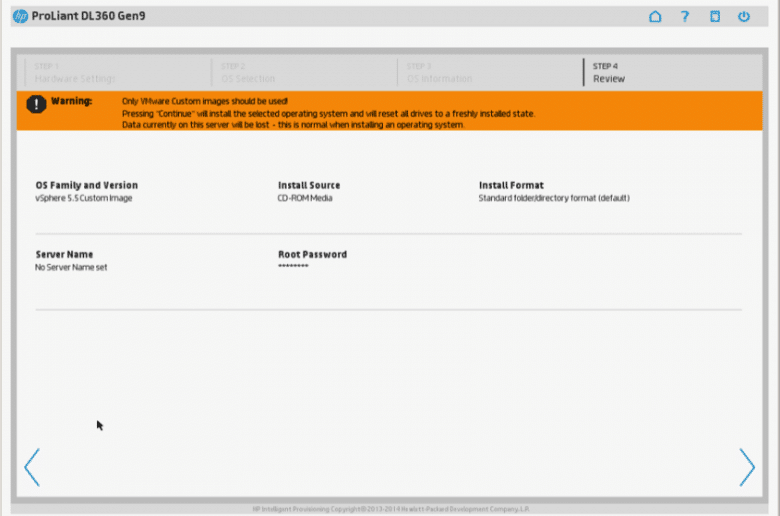Click 'No Server Name set' text

coord(71,267)
